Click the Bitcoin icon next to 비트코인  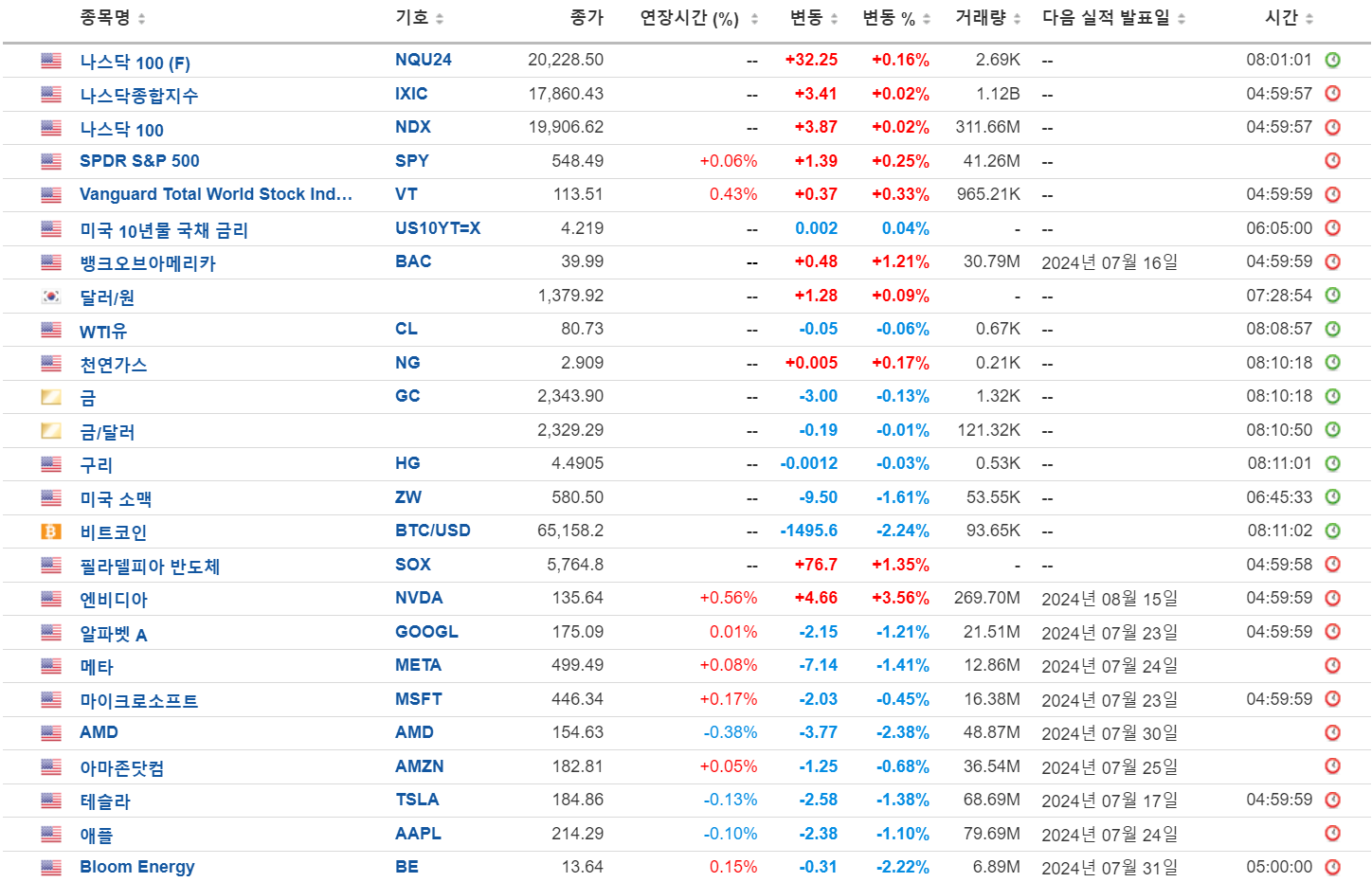click(x=51, y=531)
